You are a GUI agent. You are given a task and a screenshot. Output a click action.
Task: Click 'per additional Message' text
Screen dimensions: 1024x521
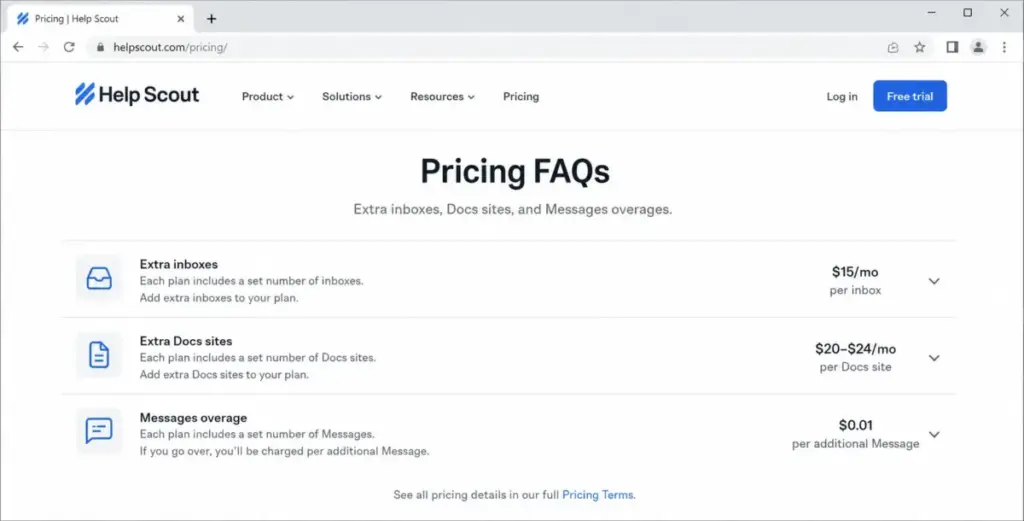click(x=856, y=444)
